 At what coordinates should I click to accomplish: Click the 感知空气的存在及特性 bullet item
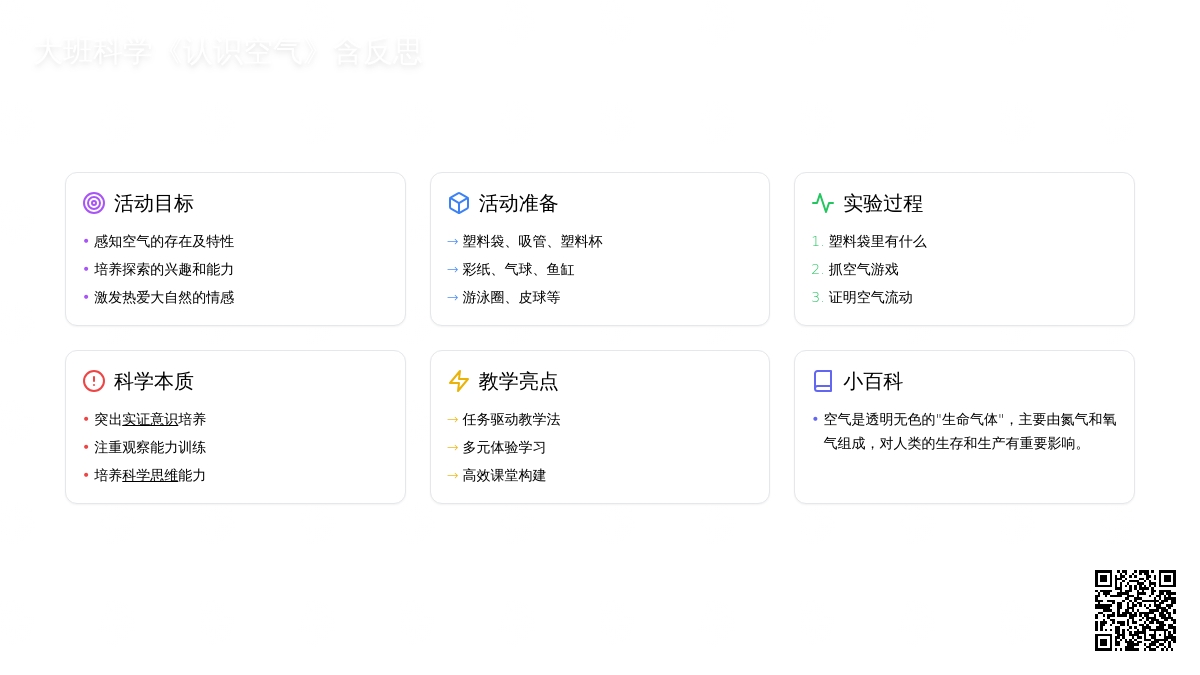pyautogui.click(x=164, y=242)
